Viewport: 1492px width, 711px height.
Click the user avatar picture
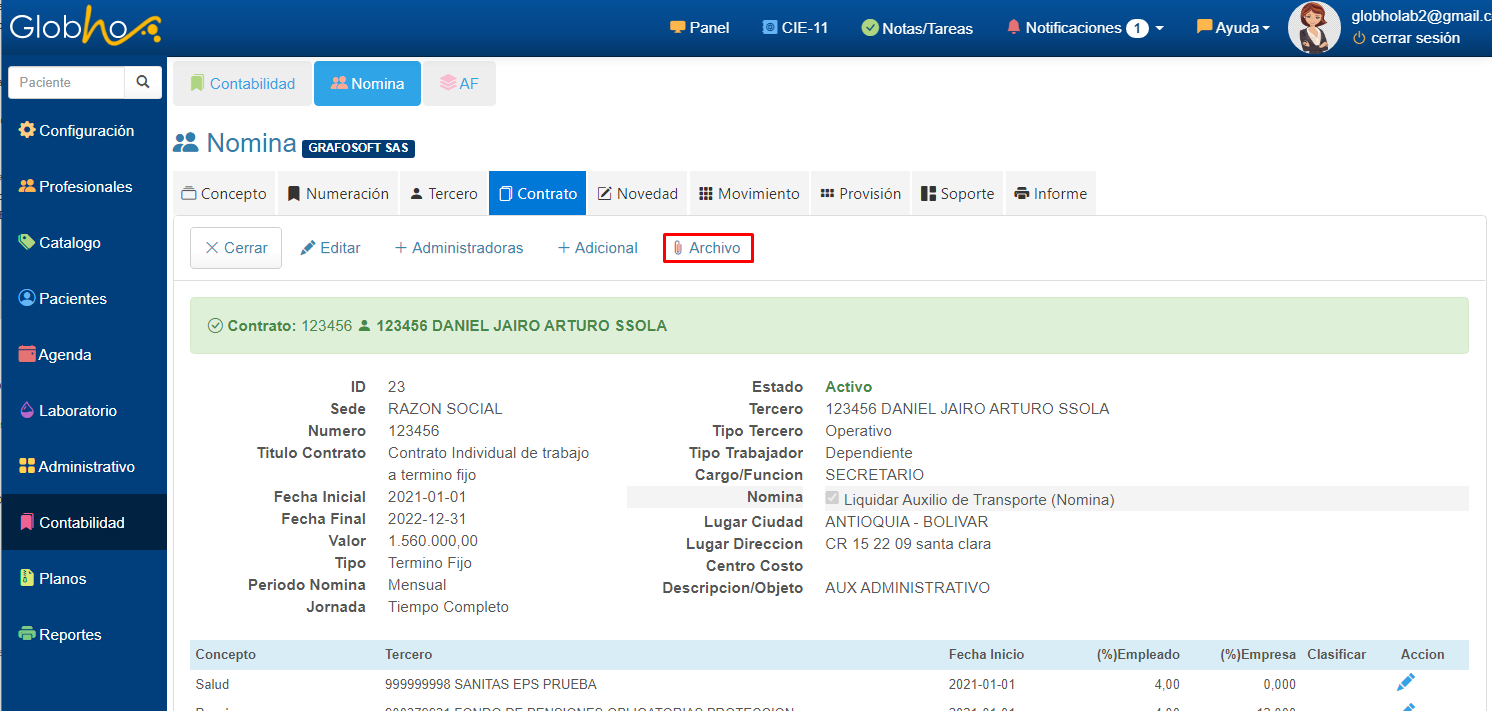click(x=1313, y=28)
